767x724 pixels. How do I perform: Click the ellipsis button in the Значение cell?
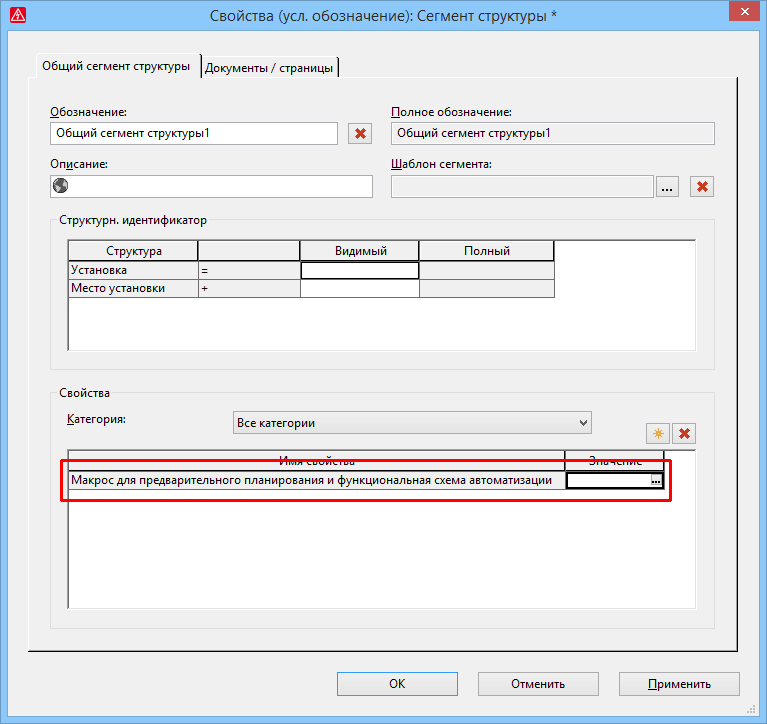tap(656, 481)
